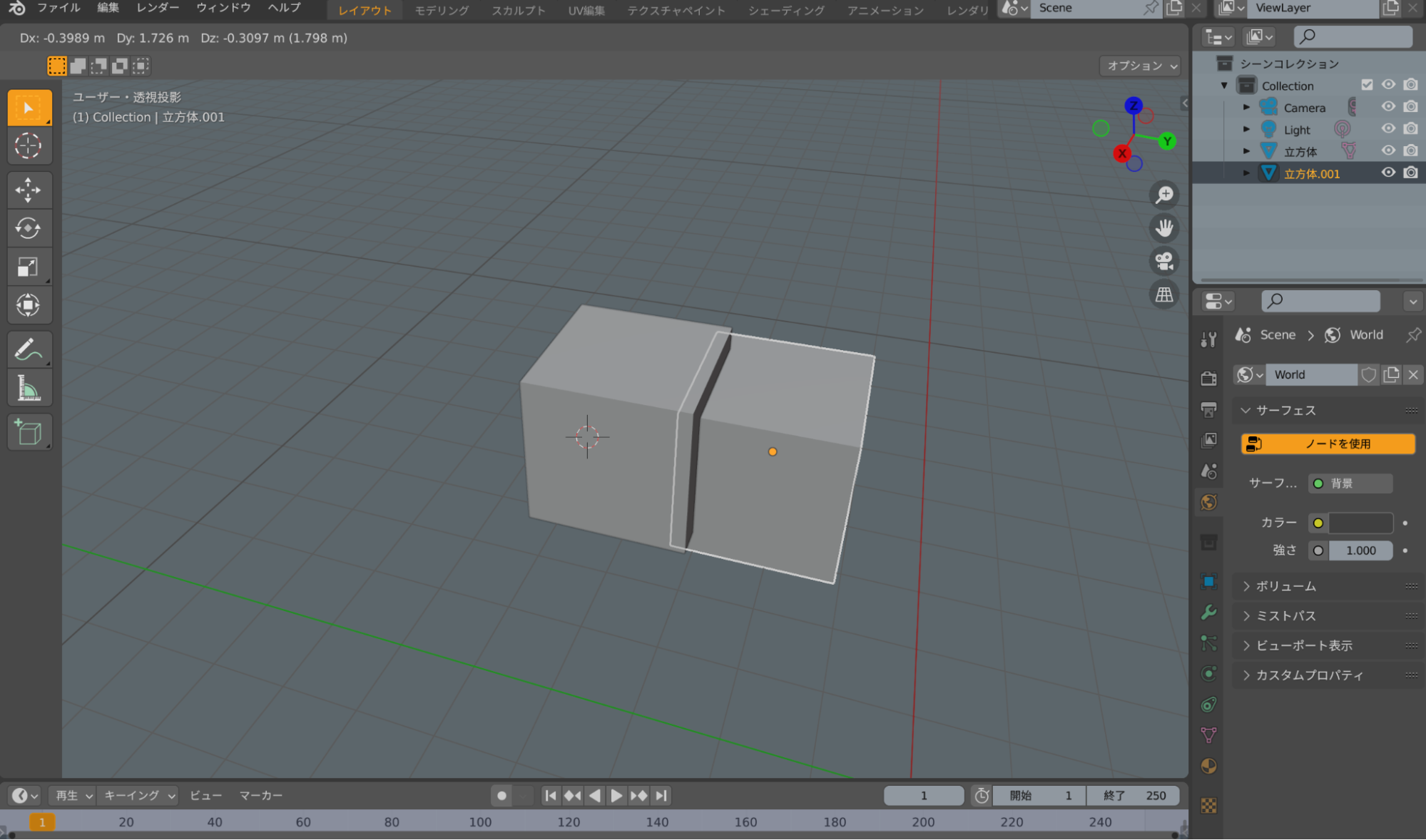Viewport: 1426px width, 840px height.
Task: Select the Add Cube tool
Action: pos(29,432)
